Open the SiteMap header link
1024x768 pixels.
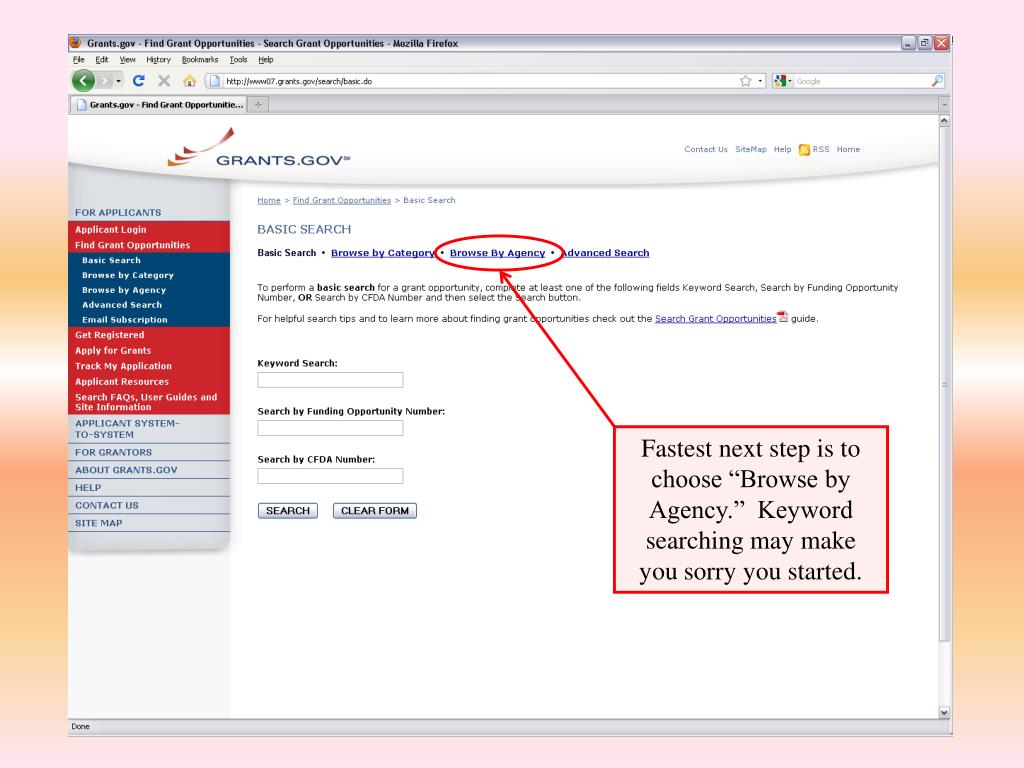pyautogui.click(x=750, y=149)
